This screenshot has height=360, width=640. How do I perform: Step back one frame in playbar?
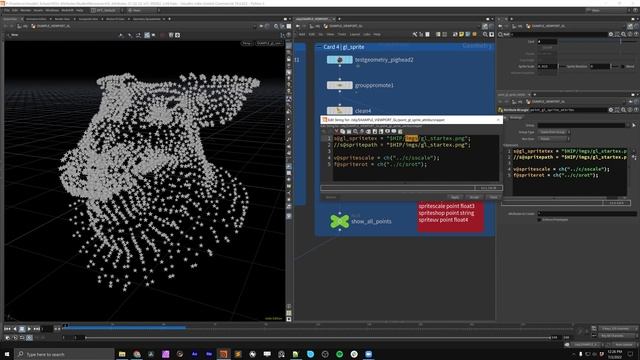(15, 329)
